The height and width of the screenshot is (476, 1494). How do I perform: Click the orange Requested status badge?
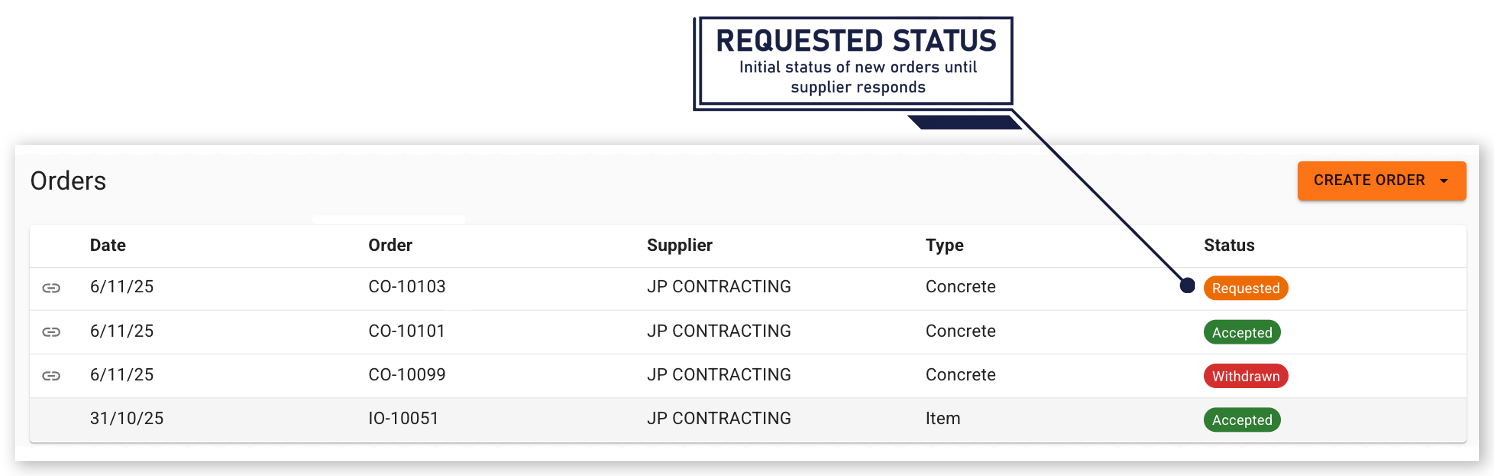point(1245,288)
